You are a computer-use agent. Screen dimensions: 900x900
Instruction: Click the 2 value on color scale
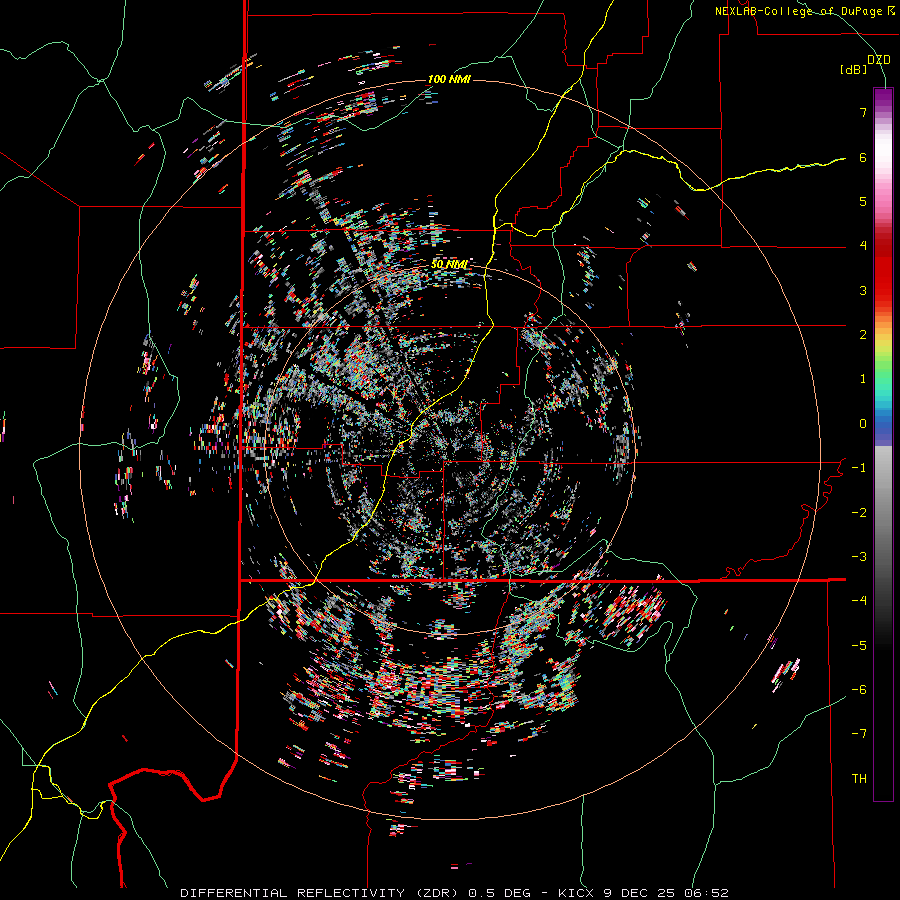[x=863, y=335]
